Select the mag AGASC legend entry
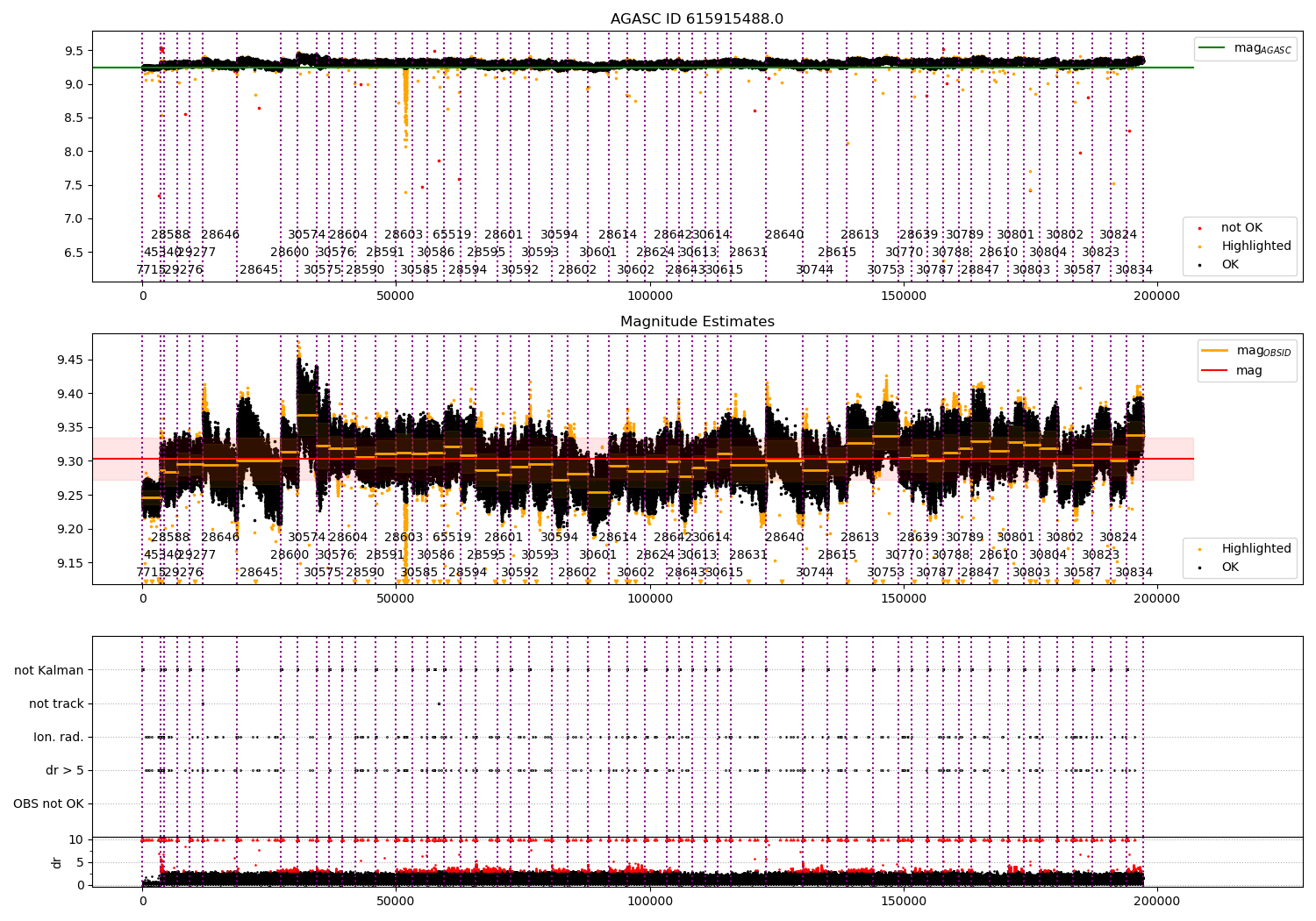 pos(1245,48)
